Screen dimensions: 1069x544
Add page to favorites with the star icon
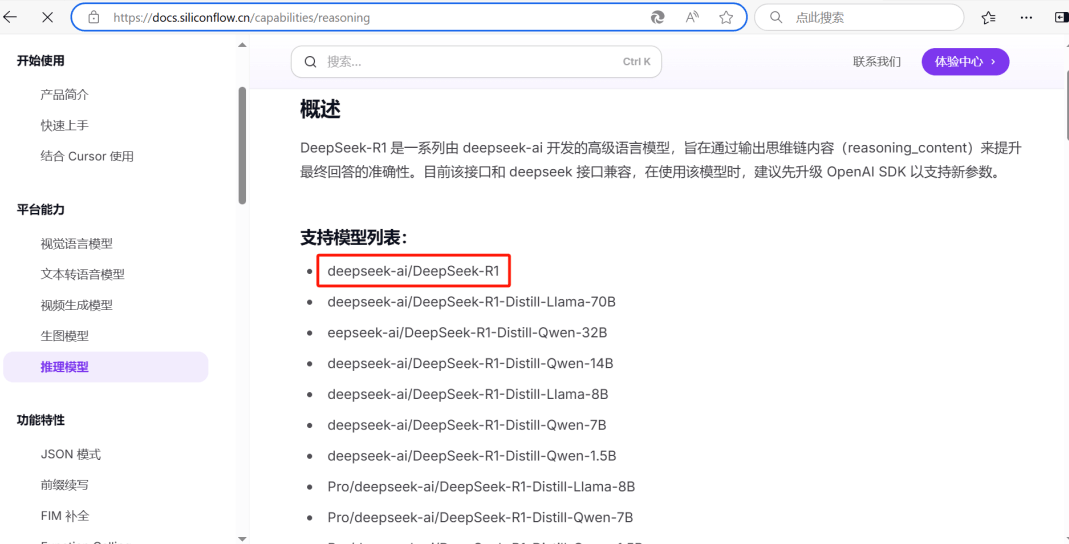[726, 18]
